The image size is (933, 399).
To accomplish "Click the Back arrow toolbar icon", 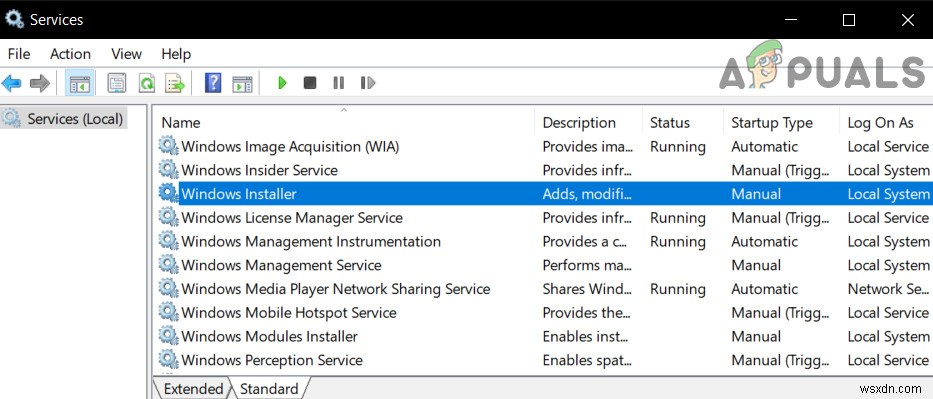I will [x=11, y=83].
